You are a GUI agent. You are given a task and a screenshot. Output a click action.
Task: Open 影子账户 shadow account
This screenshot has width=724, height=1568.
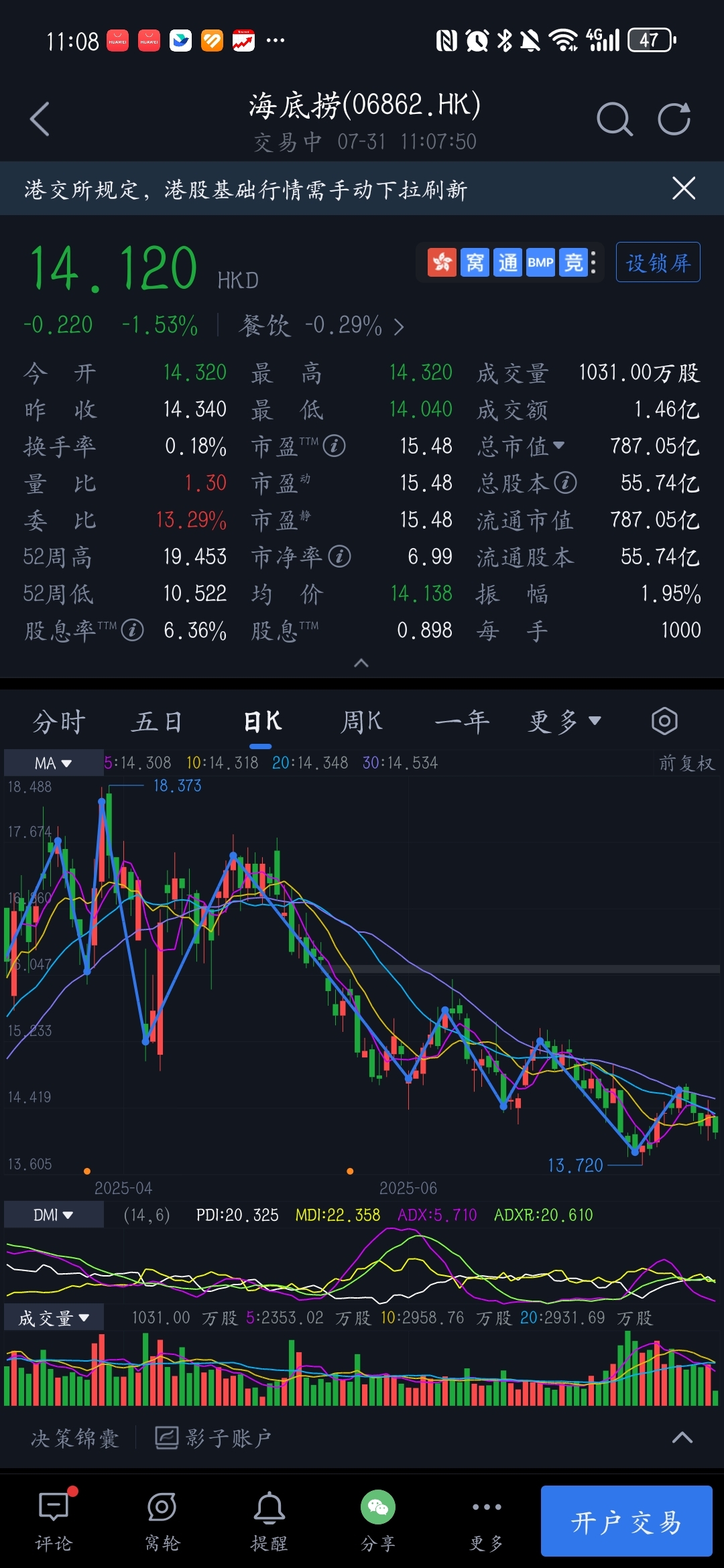213,1438
